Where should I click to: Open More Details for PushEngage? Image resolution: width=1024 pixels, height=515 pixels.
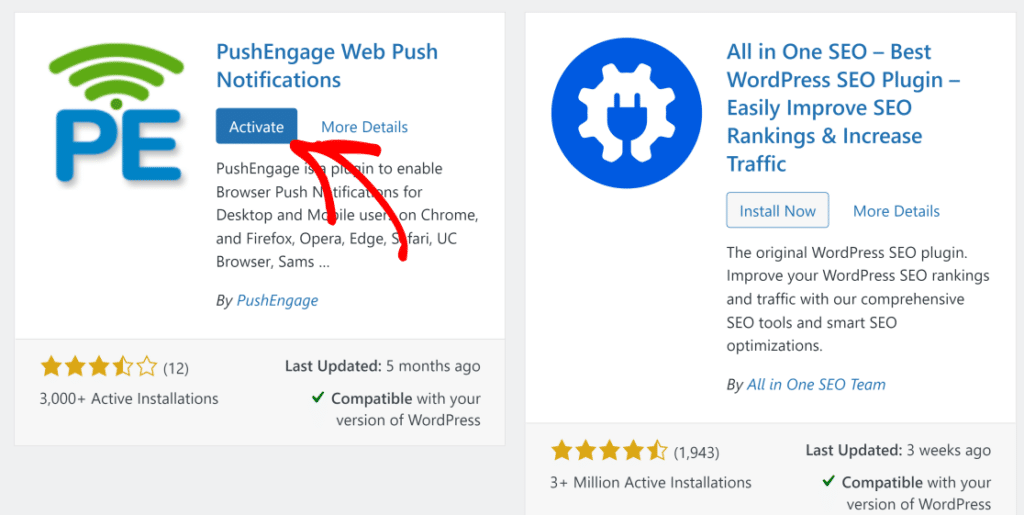[x=364, y=127]
